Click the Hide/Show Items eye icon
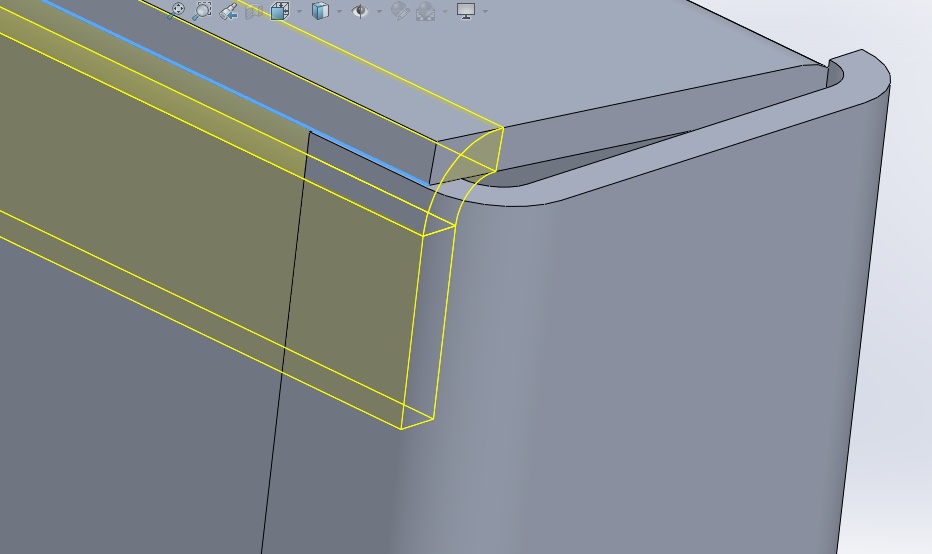Image resolution: width=932 pixels, height=554 pixels. tap(360, 11)
